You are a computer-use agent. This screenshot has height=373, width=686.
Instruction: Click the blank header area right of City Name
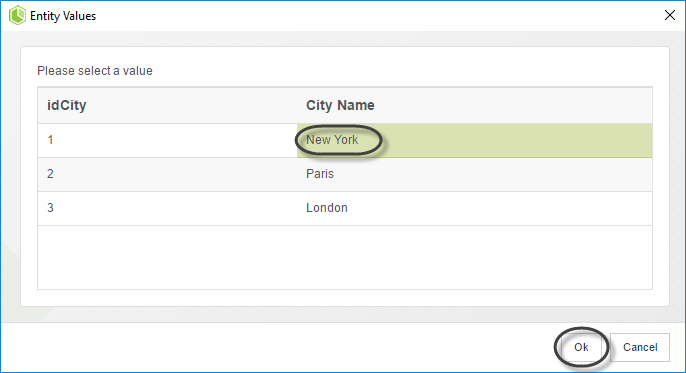pos(512,105)
